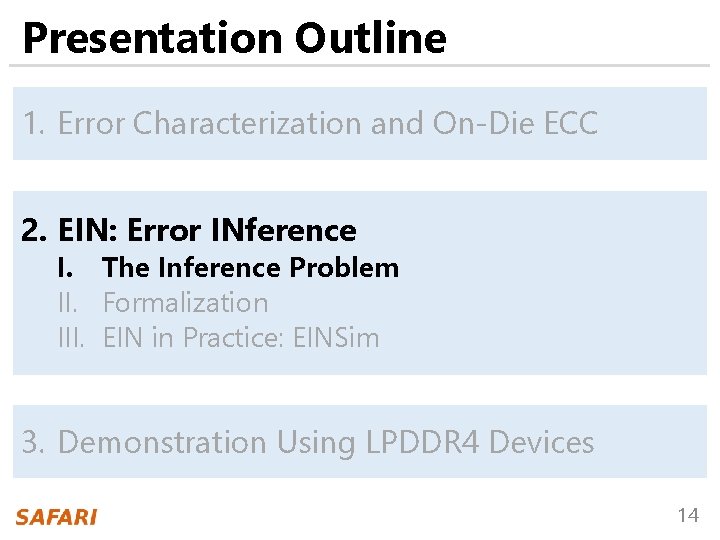Click the gray divider line under the title
The height and width of the screenshot is (540, 720).
pos(360,66)
